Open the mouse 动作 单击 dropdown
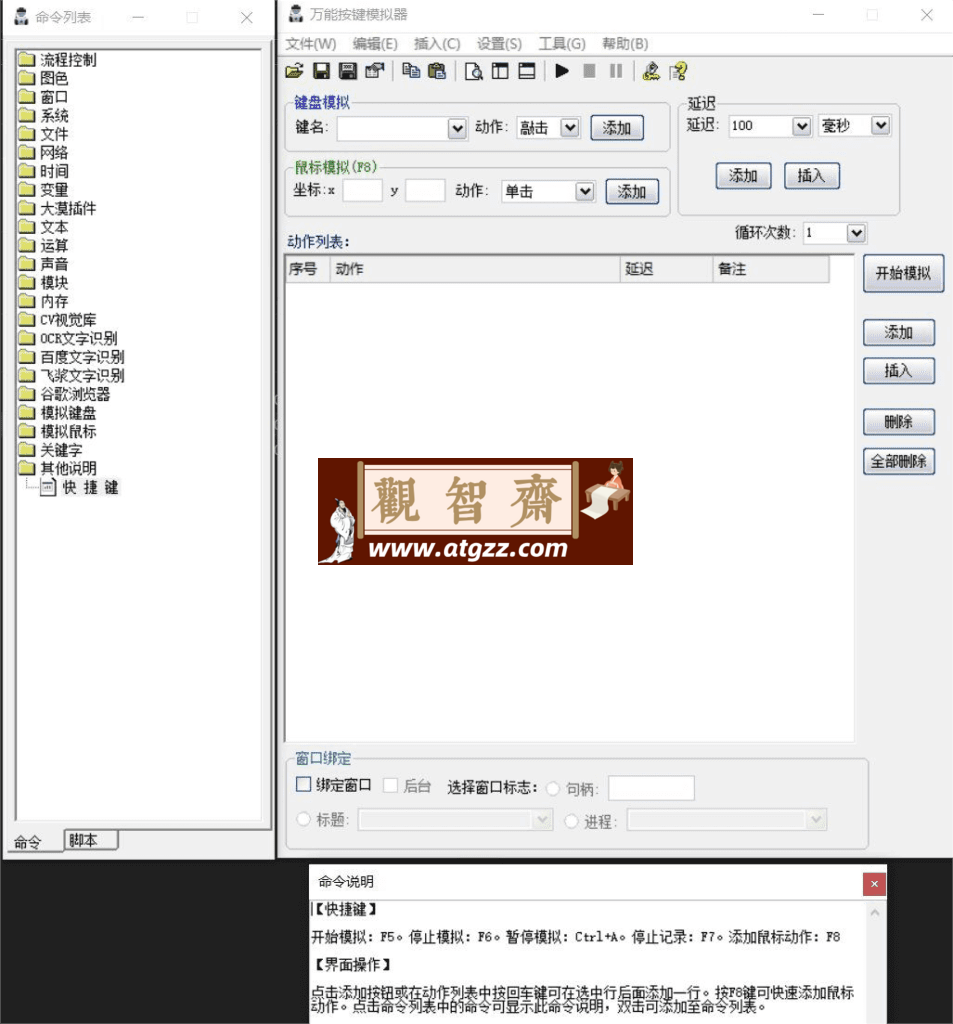Screen dimensions: 953x1024 [585, 191]
